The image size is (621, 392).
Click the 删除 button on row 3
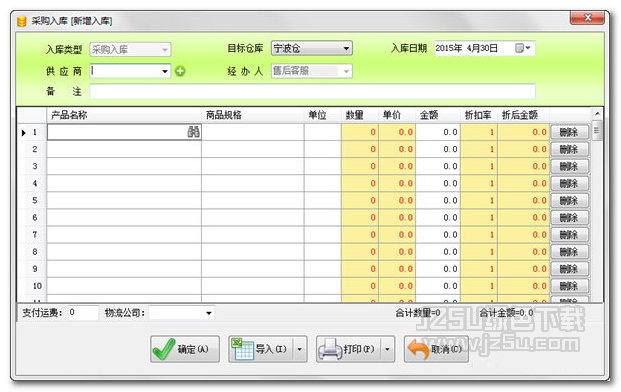pos(569,166)
